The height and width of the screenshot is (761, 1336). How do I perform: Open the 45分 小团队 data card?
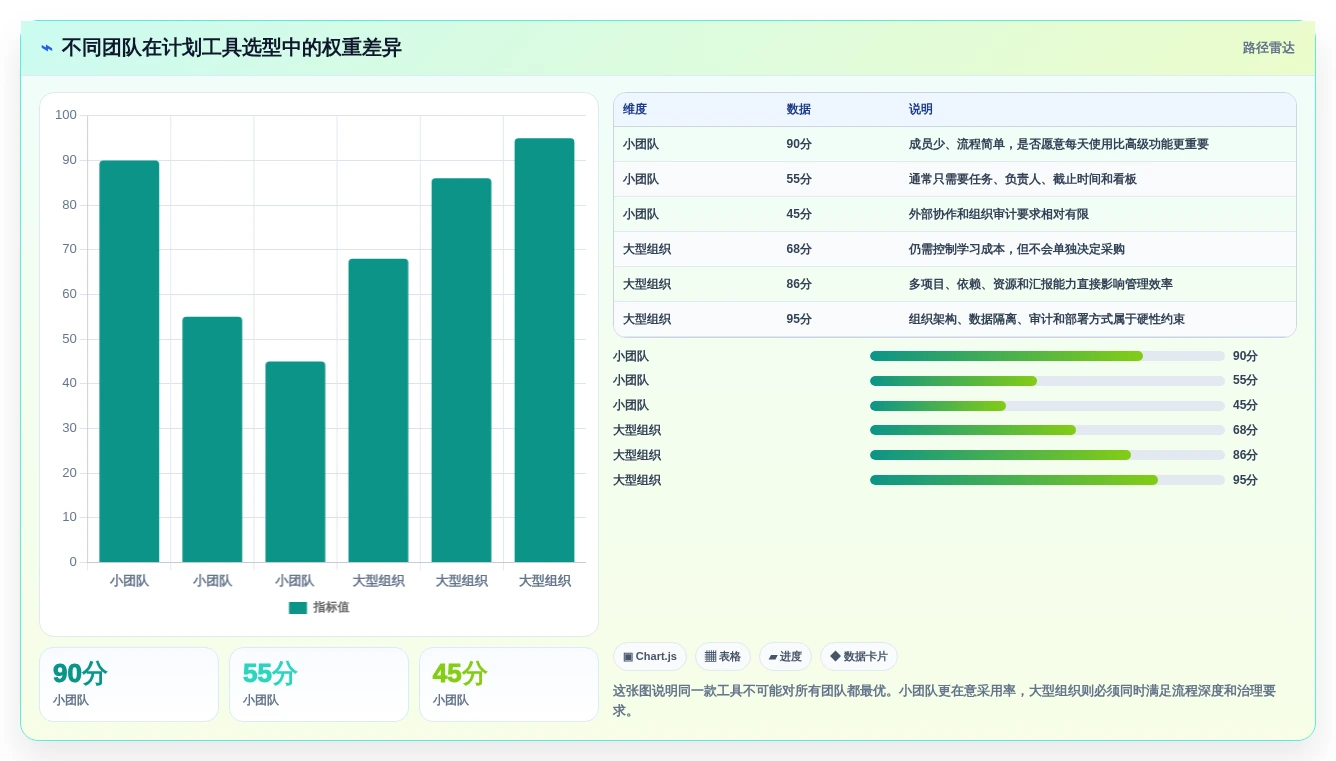coord(509,684)
